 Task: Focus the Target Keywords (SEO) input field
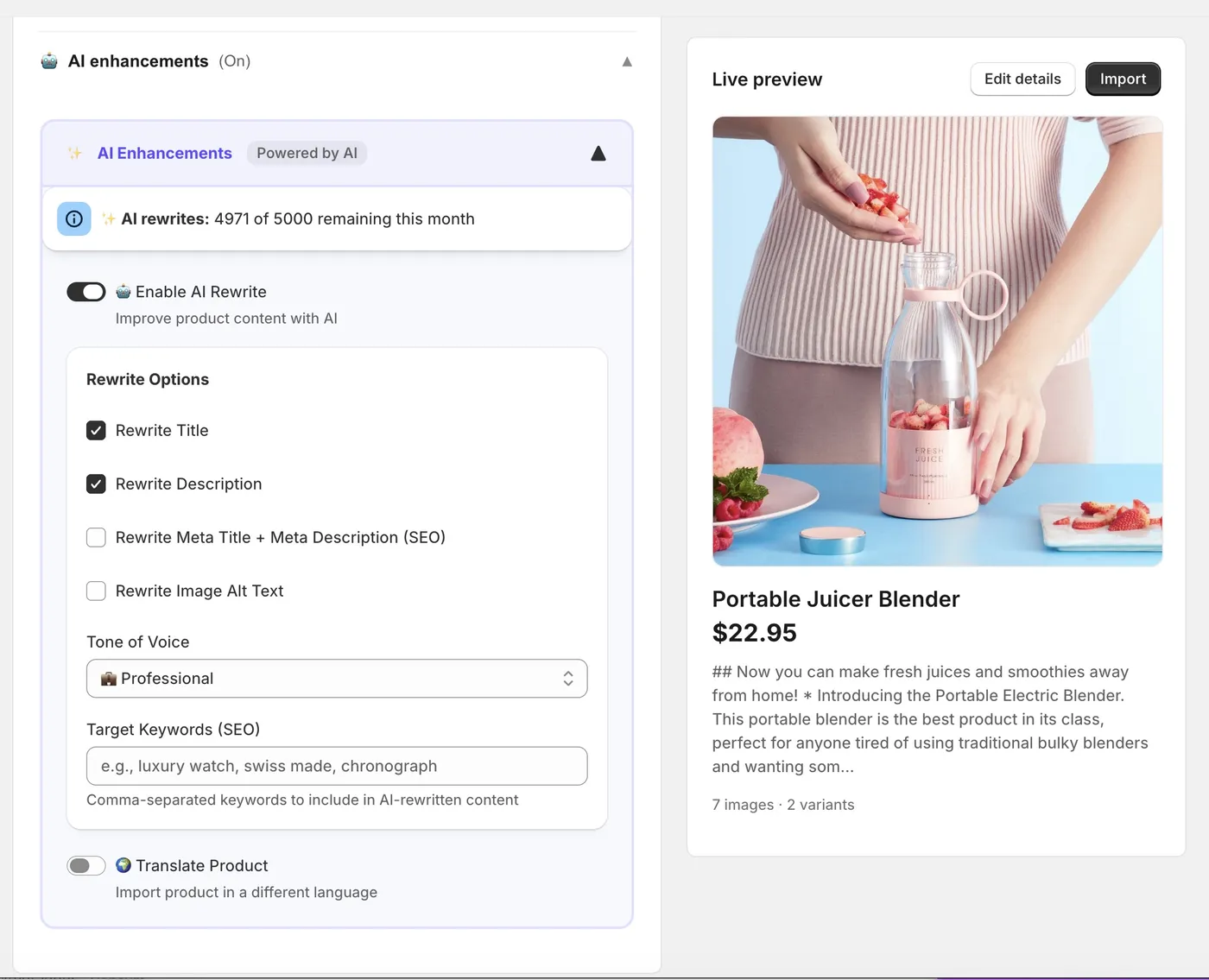[x=337, y=766]
